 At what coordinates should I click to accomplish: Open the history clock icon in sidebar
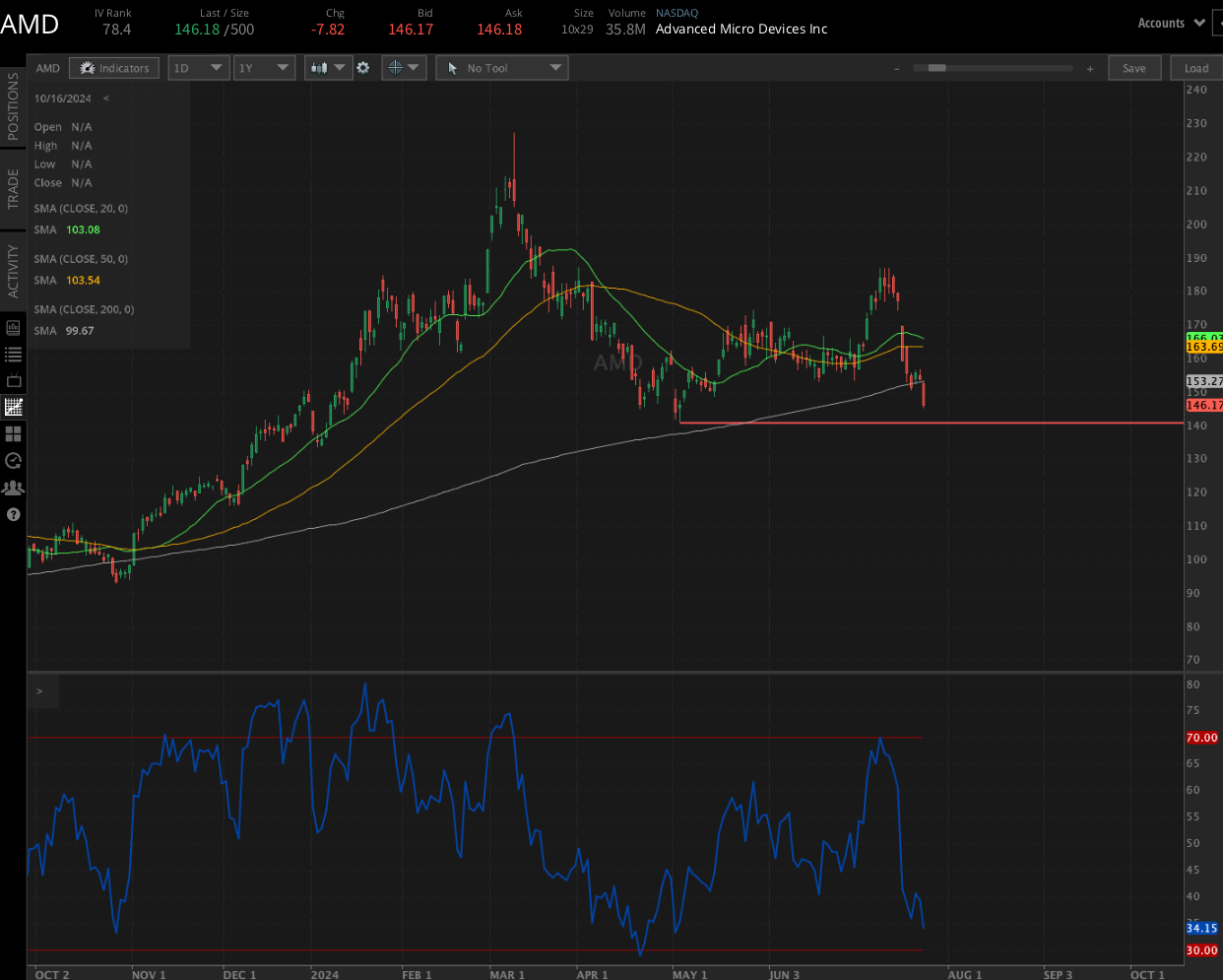(x=13, y=460)
